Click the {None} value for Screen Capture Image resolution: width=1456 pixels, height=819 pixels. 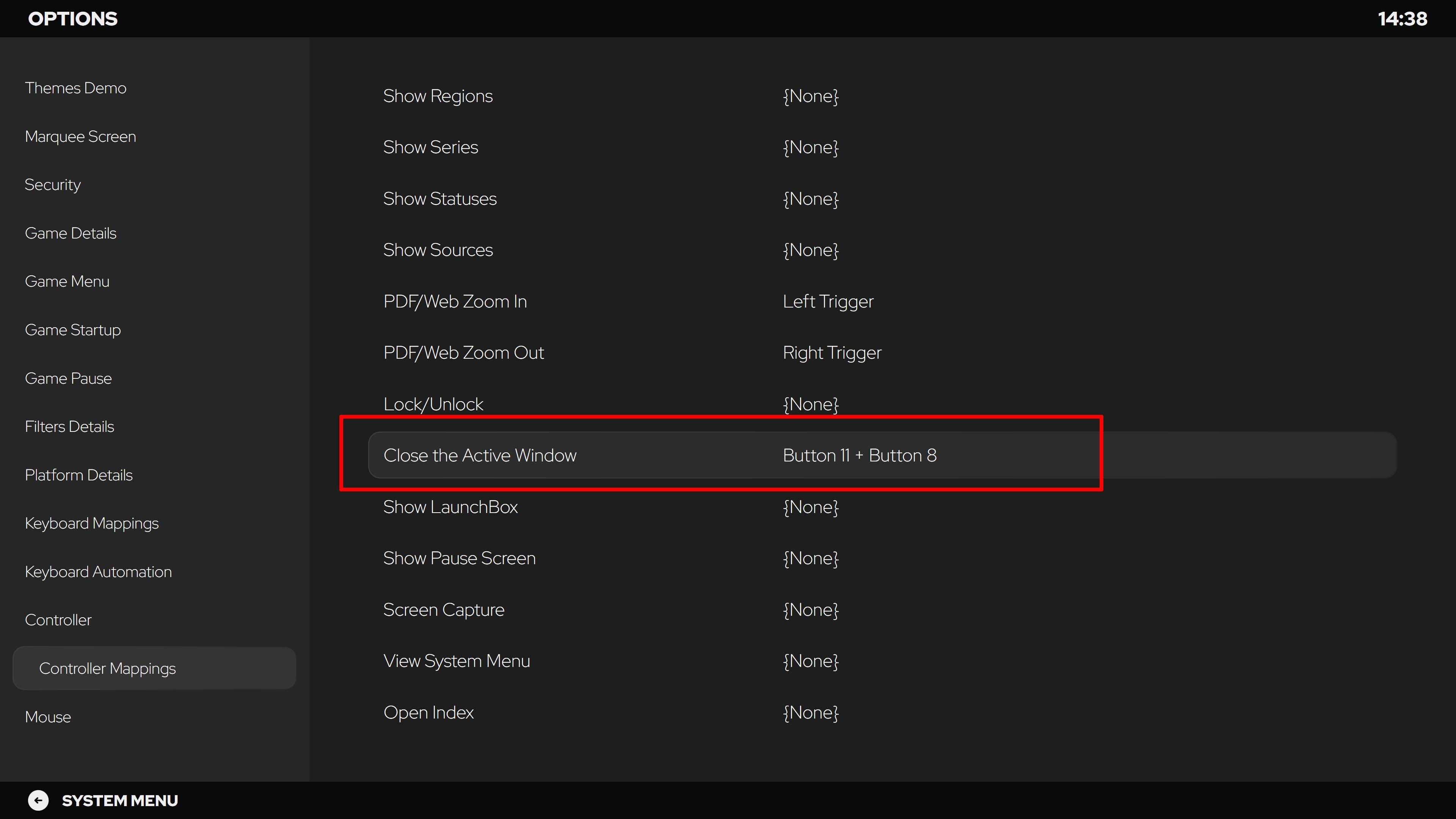(x=811, y=610)
